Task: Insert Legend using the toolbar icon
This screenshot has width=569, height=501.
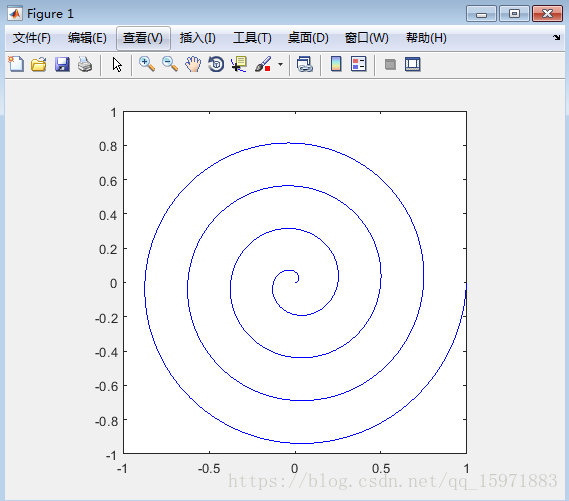Action: 359,65
